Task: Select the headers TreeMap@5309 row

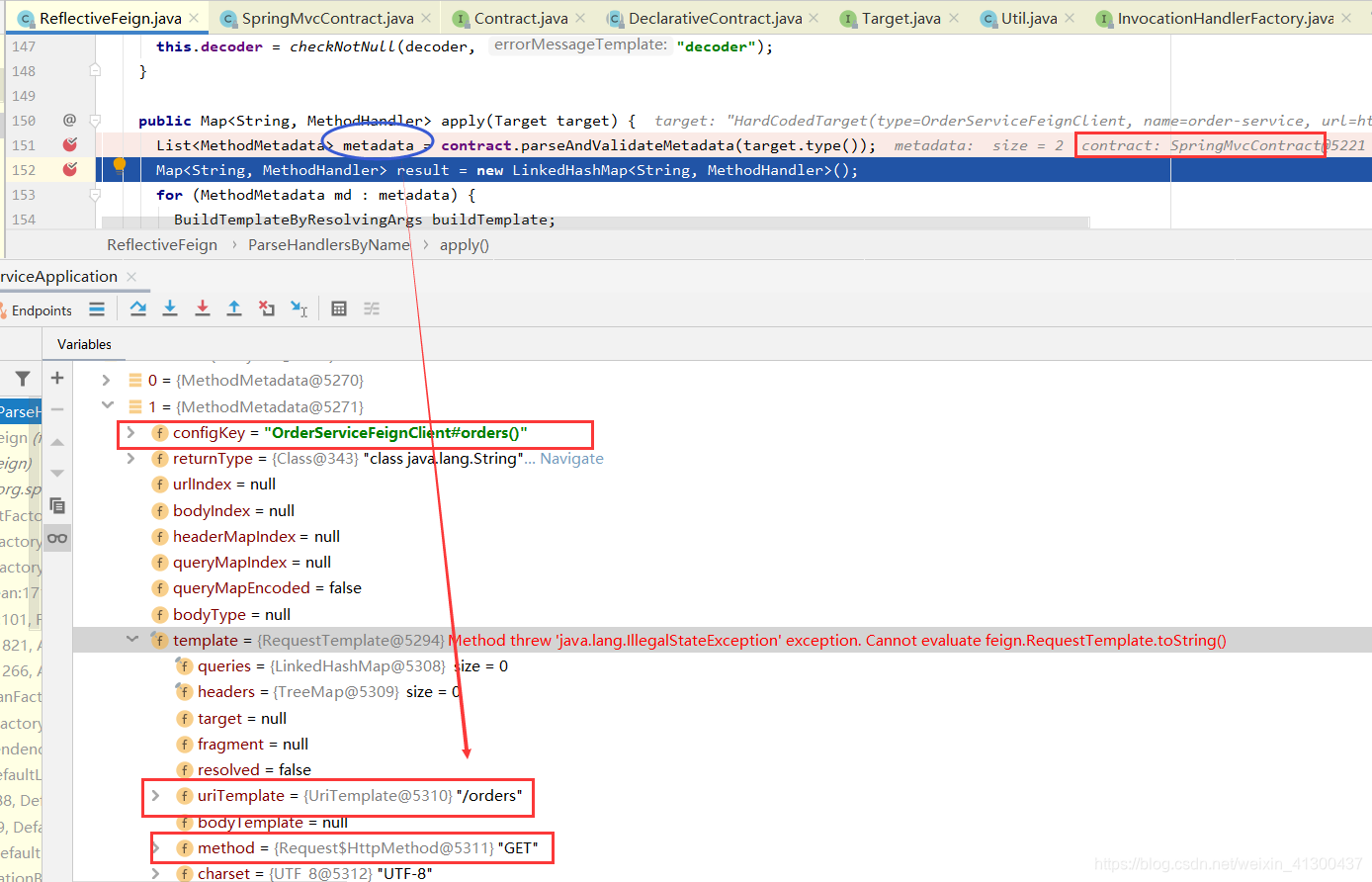Action: pos(723,691)
